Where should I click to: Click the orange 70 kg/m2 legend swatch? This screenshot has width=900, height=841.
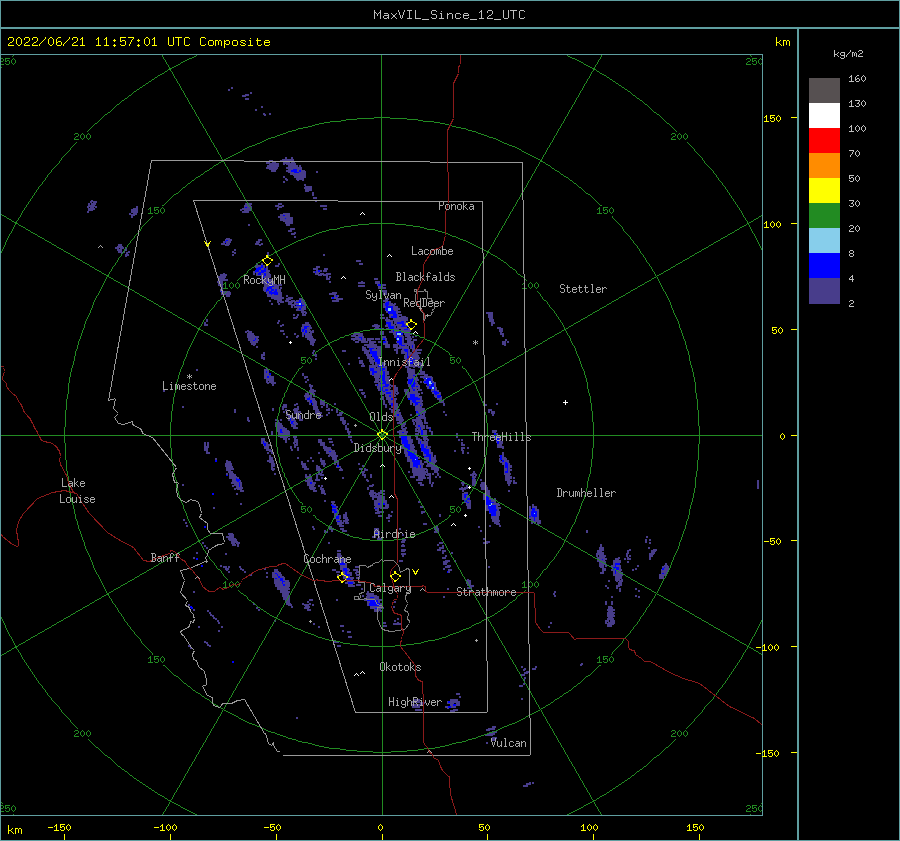[824, 165]
